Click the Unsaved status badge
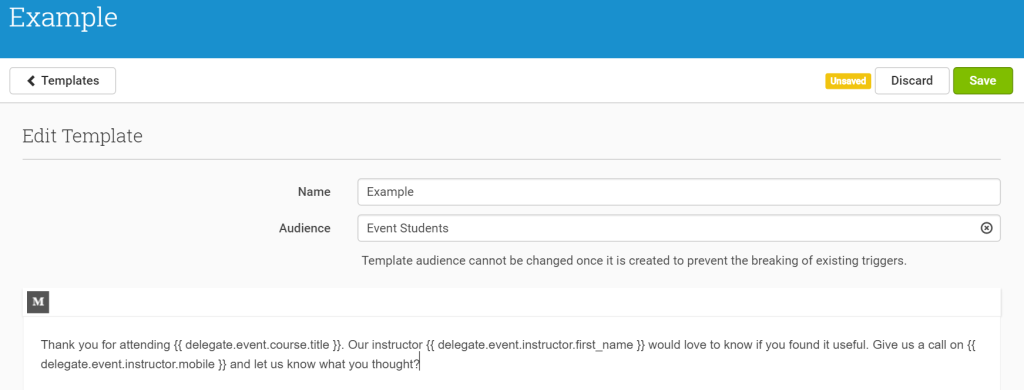Screen dimensions: 1024x390 click(x=848, y=81)
